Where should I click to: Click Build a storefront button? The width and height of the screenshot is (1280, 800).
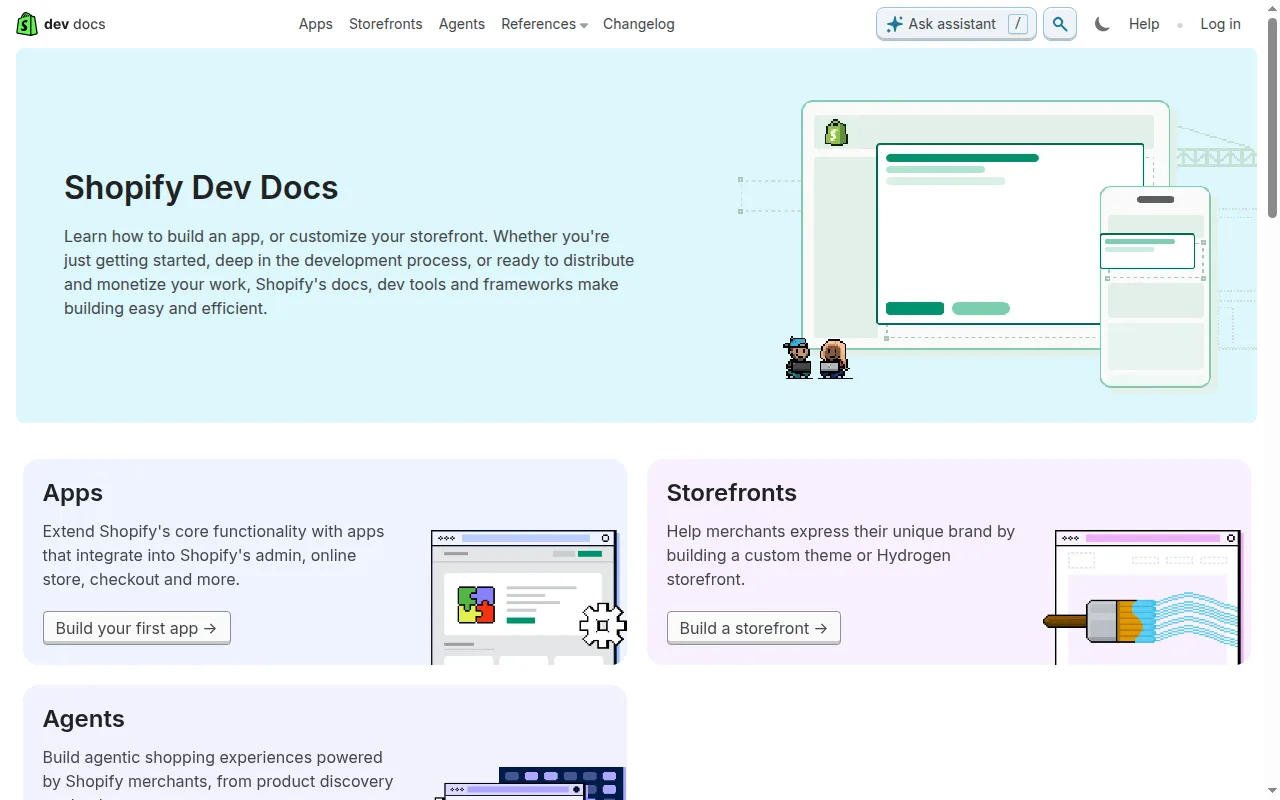tap(754, 628)
